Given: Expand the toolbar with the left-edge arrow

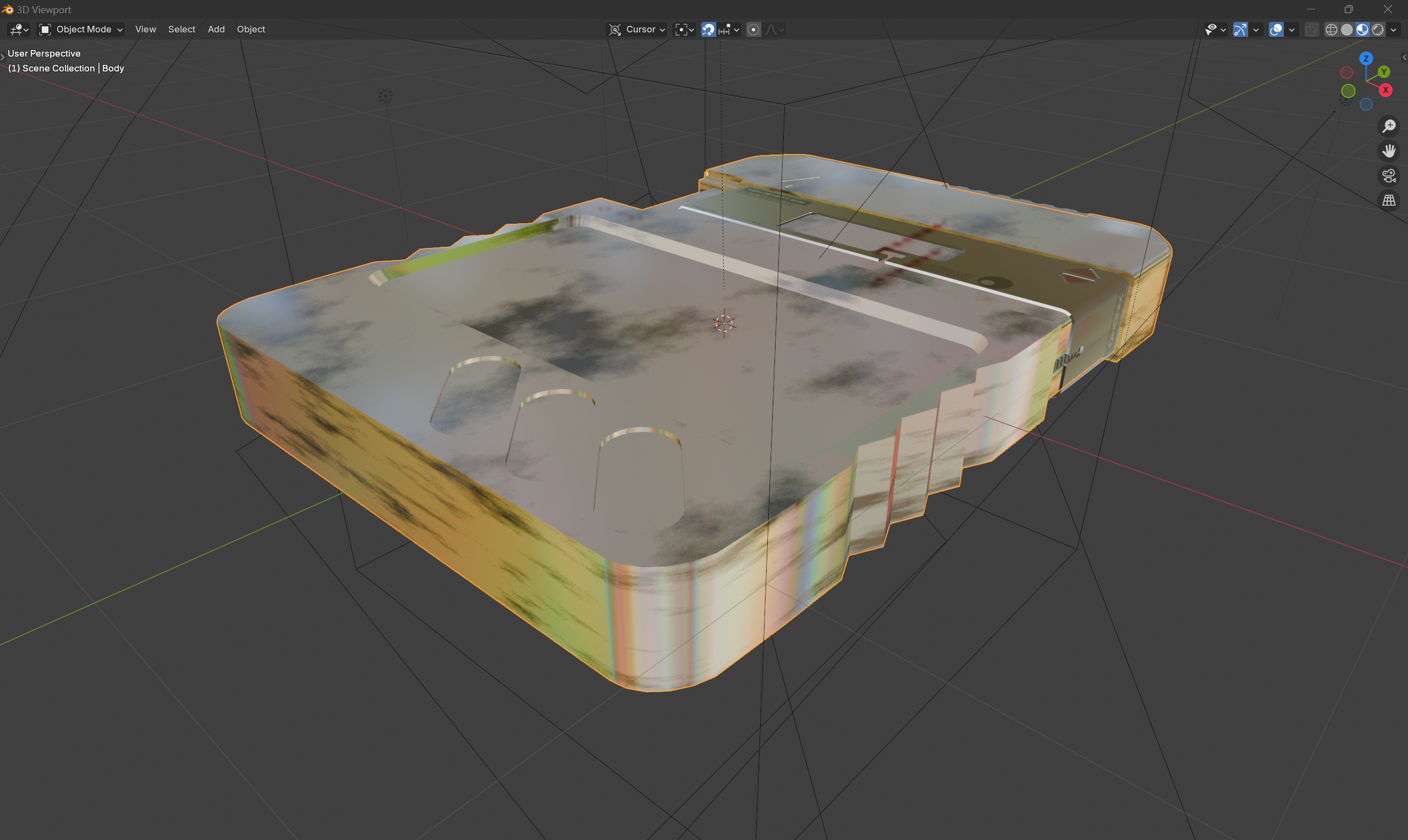Looking at the screenshot, I should 3,56.
